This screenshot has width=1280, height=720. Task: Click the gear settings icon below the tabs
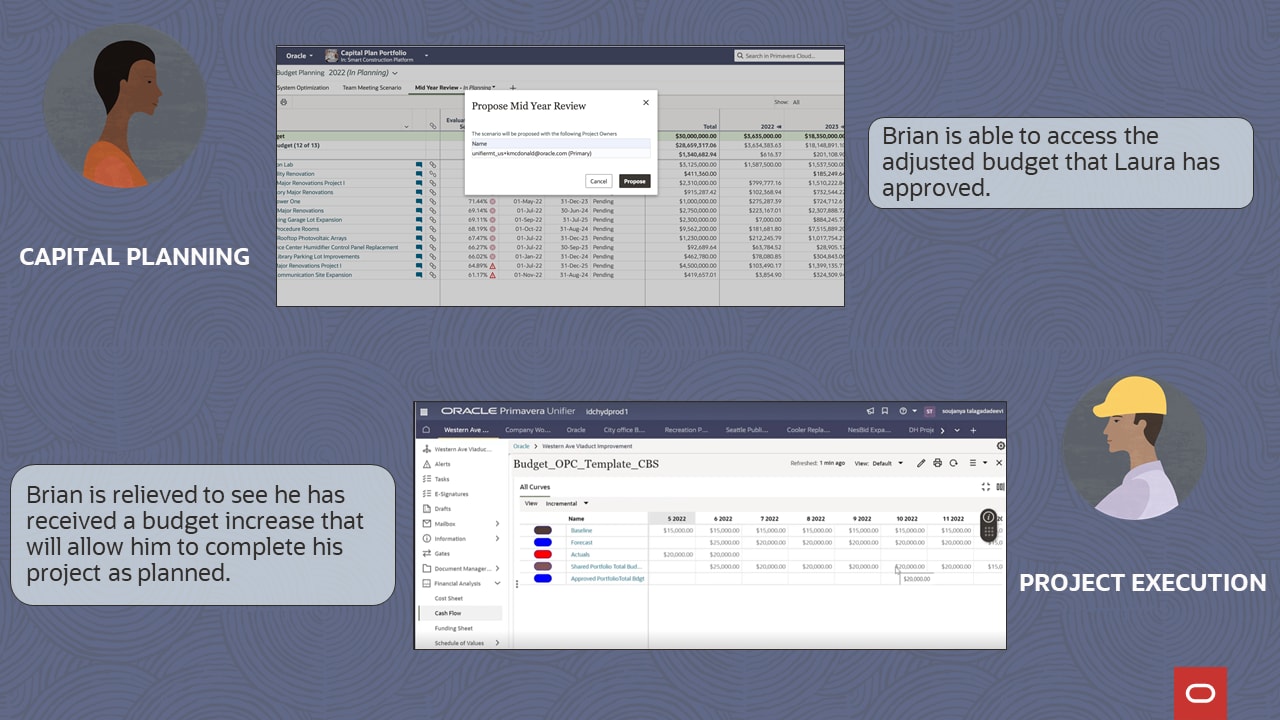tap(1000, 446)
